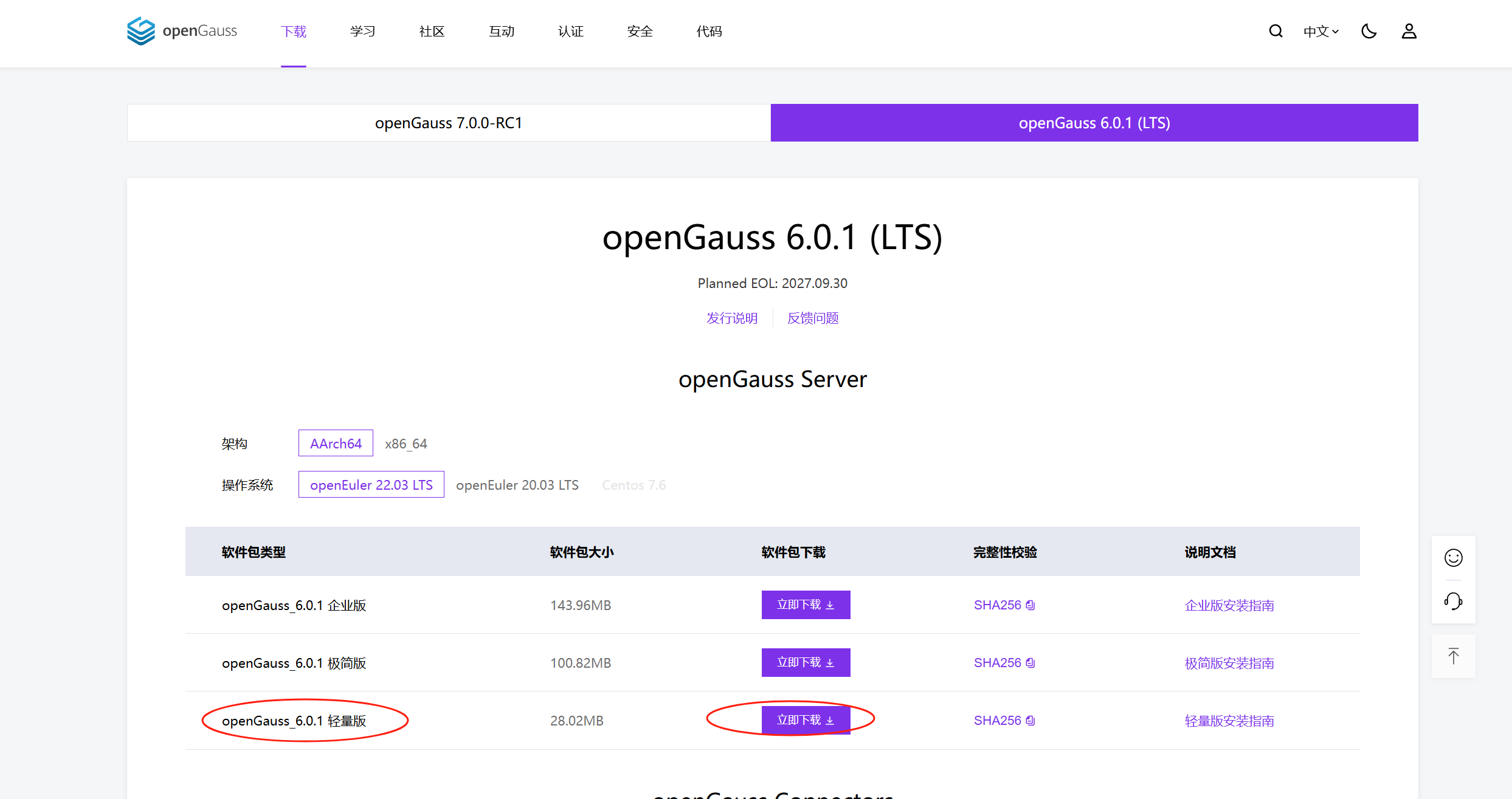Open the search magnifier icon
Image resolution: width=1512 pixels, height=799 pixels.
(x=1275, y=31)
